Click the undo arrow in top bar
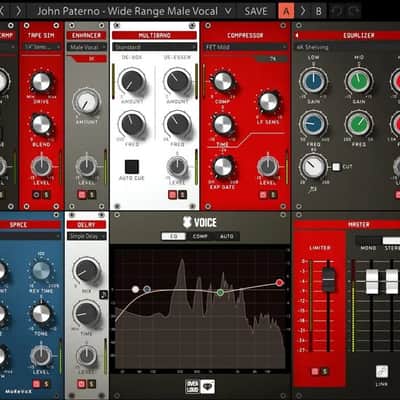This screenshot has width=400, height=400. coord(337,11)
